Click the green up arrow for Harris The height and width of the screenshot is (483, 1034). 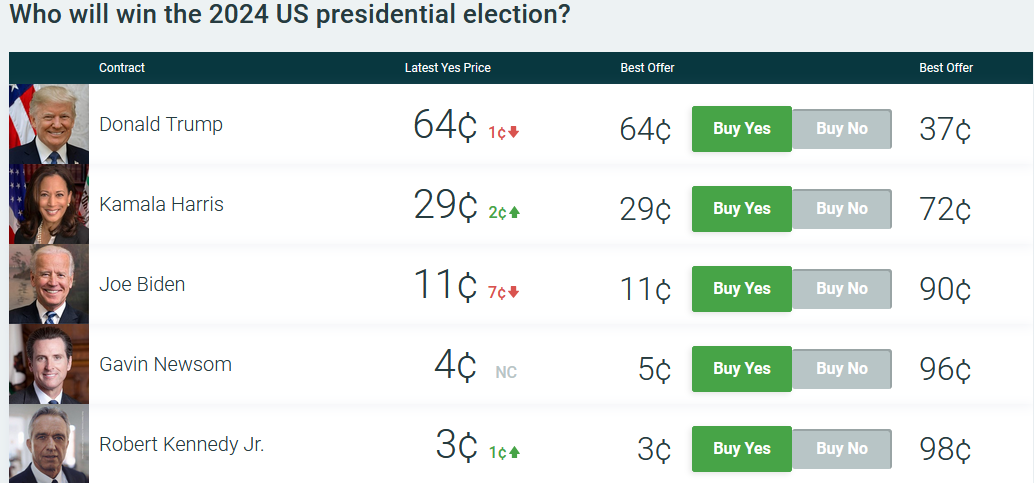[x=515, y=212]
